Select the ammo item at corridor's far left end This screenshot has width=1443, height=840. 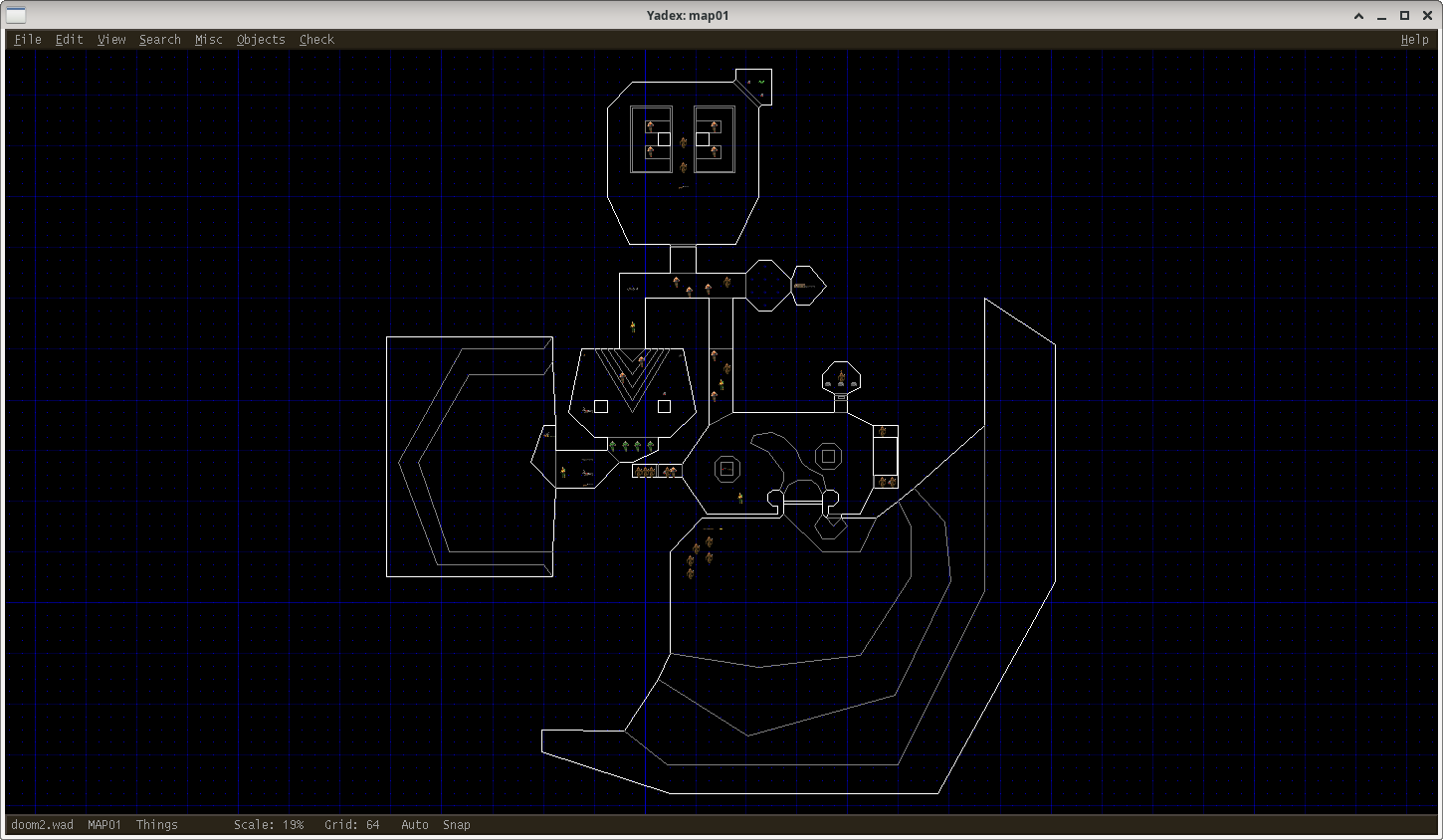[x=632, y=290]
